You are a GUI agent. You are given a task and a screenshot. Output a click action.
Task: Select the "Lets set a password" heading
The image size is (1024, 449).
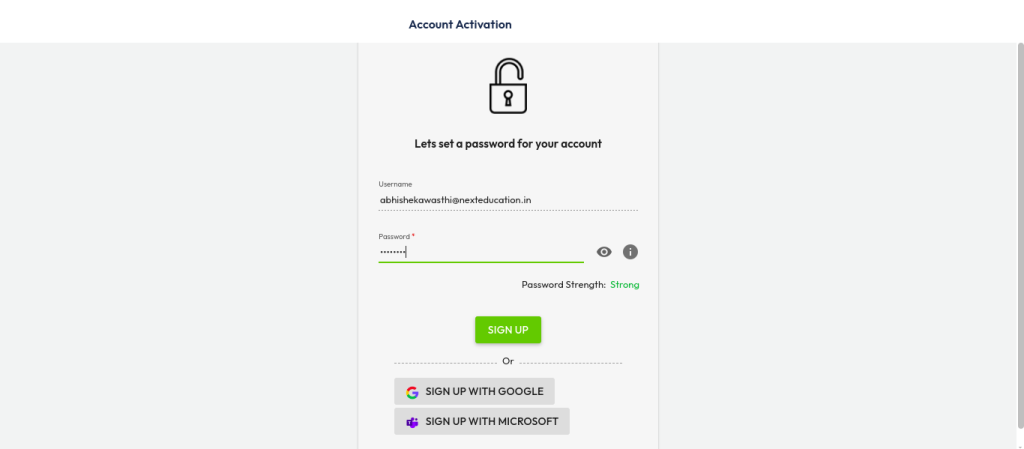(508, 144)
